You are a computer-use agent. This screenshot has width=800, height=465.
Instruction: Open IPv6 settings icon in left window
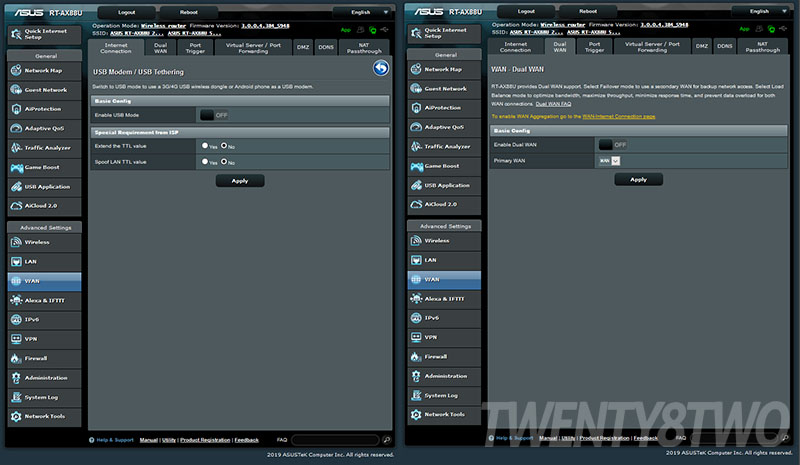tap(16, 320)
